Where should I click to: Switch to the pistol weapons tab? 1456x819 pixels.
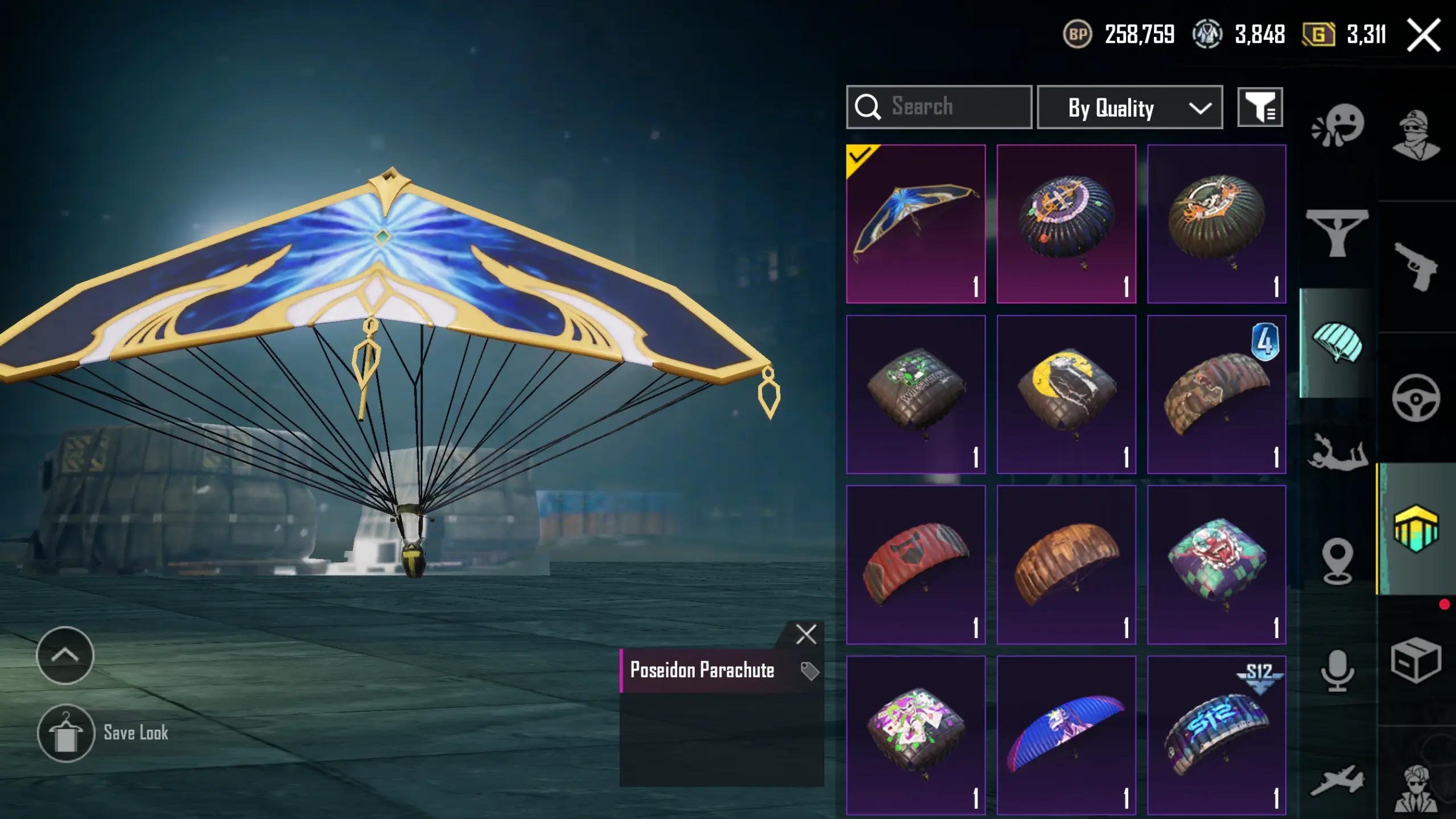[x=1416, y=266]
